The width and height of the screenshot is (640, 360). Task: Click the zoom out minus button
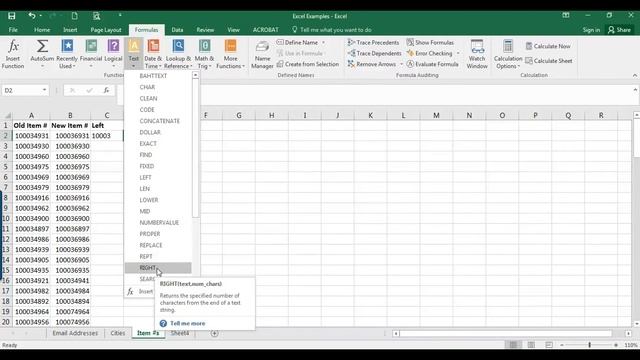[x=562, y=345]
